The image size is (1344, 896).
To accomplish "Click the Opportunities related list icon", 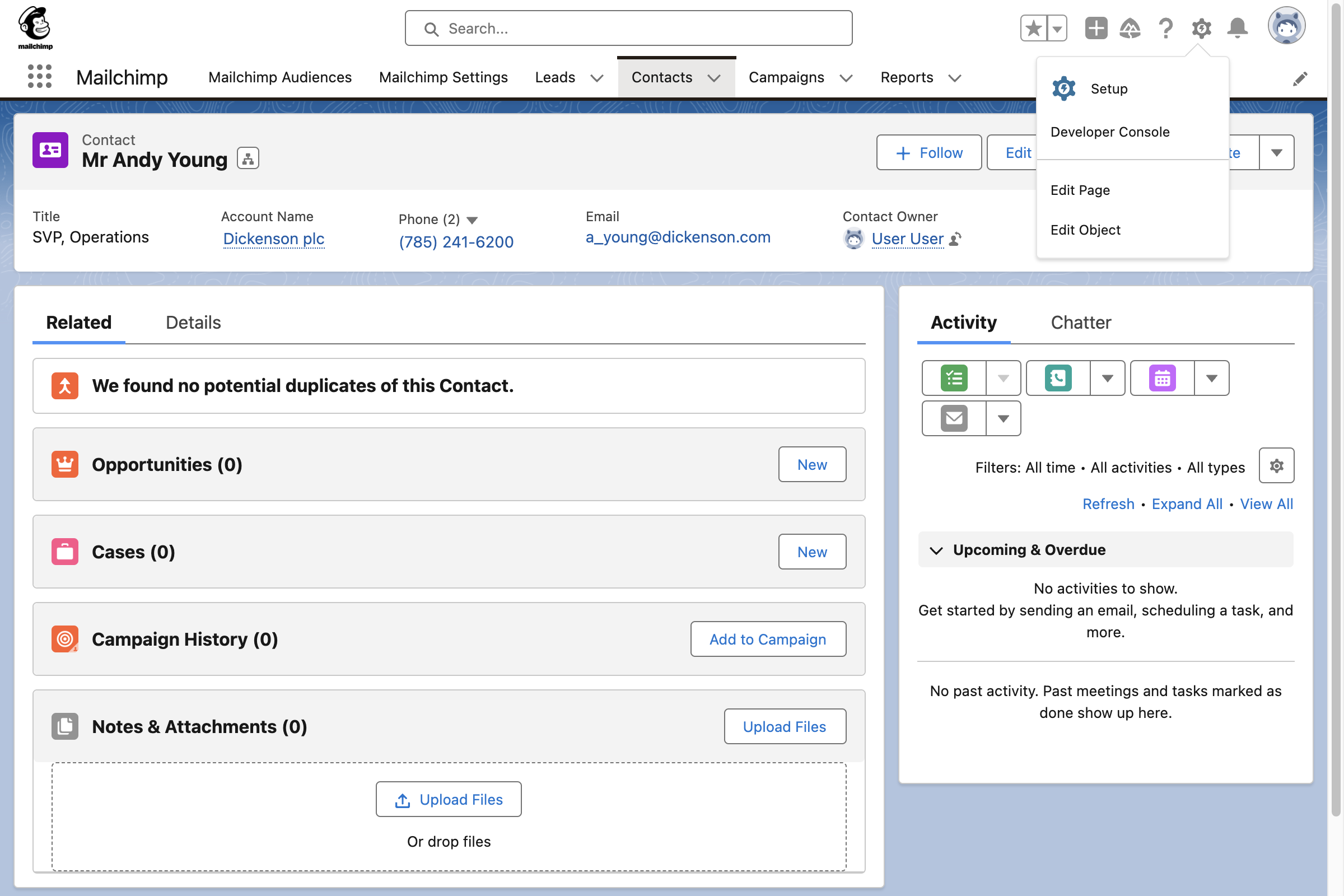I will click(x=65, y=463).
